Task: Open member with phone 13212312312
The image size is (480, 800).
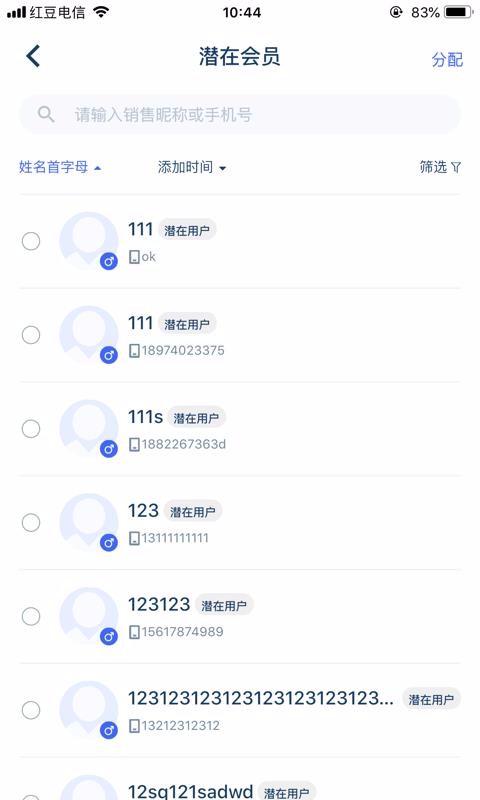Action: 240,710
